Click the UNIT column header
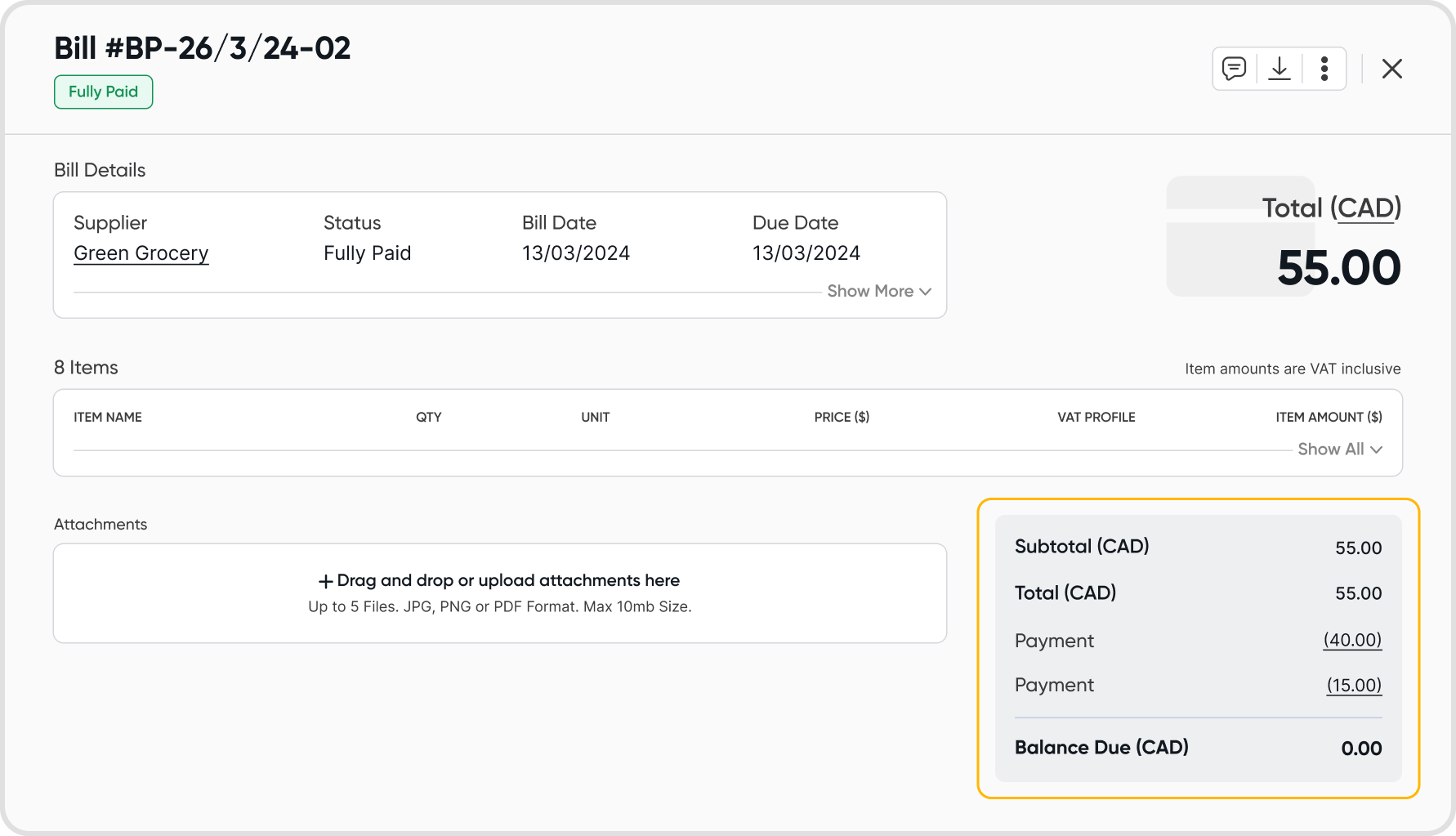1456x836 pixels. point(595,417)
